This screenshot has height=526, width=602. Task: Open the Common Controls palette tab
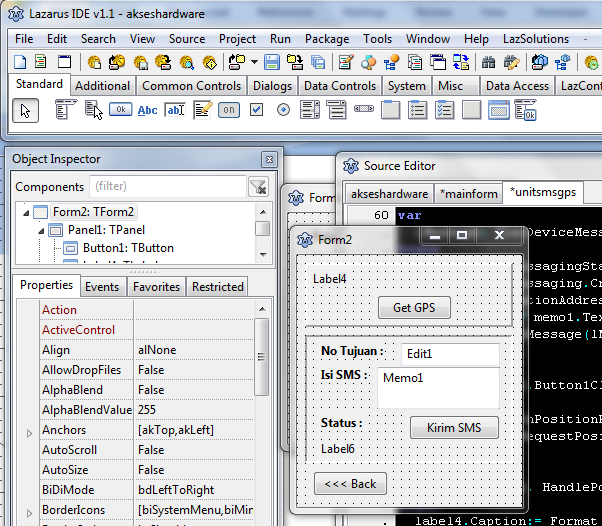click(191, 86)
